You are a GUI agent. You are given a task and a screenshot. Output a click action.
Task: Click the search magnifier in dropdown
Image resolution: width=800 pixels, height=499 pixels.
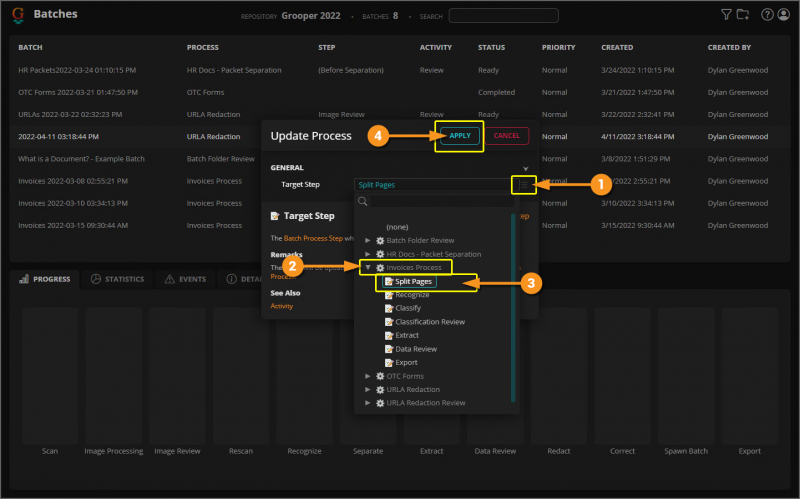pos(363,201)
